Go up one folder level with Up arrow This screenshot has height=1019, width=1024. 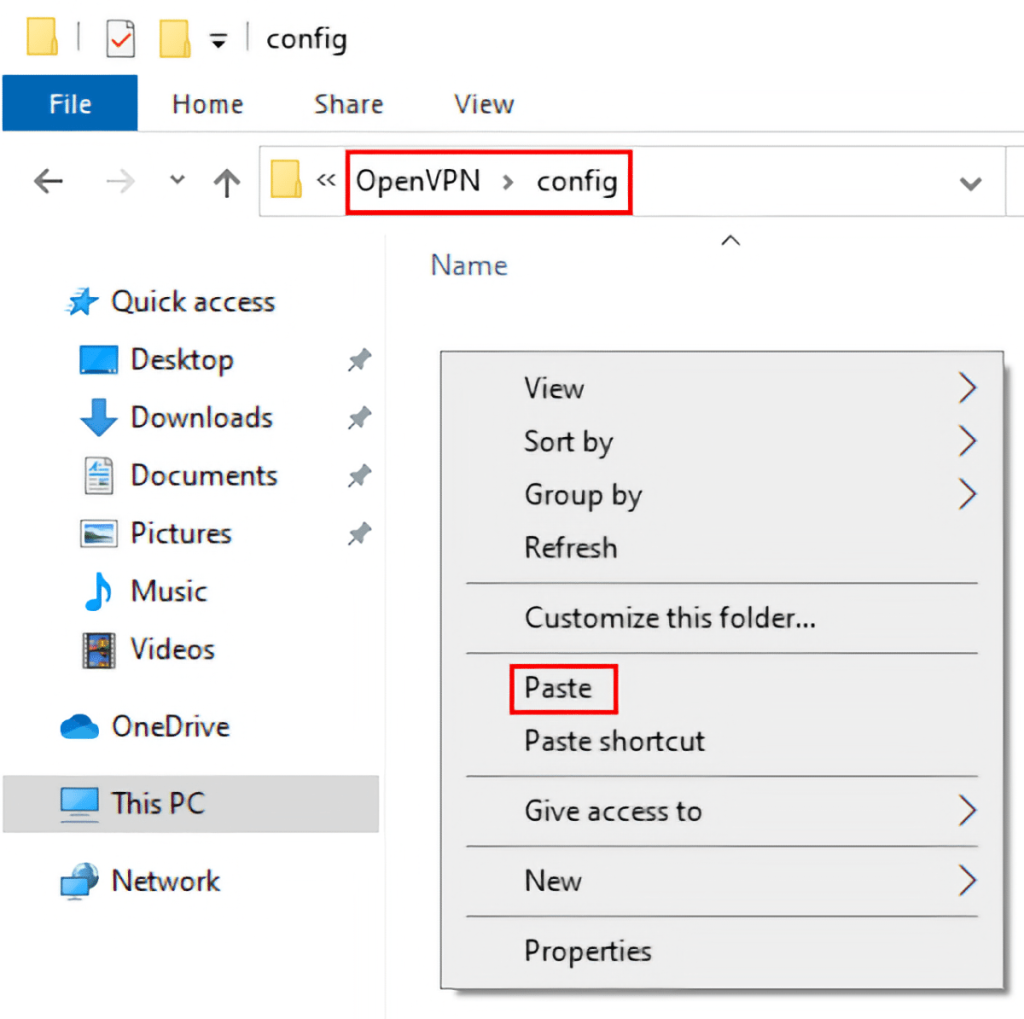(227, 182)
